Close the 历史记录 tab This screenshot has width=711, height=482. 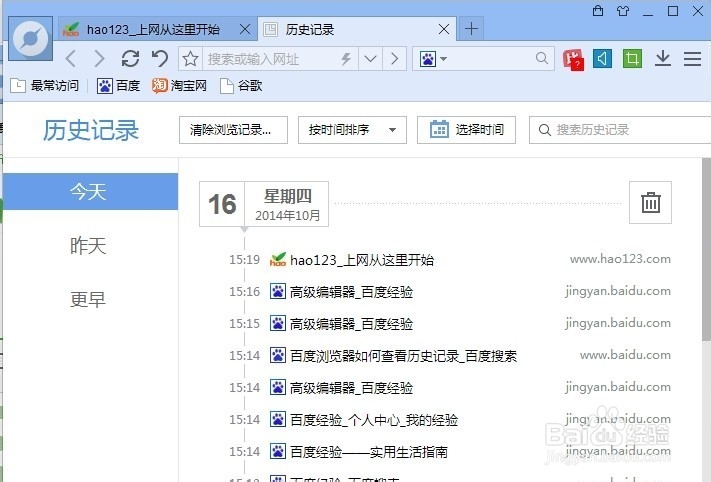[x=444, y=29]
